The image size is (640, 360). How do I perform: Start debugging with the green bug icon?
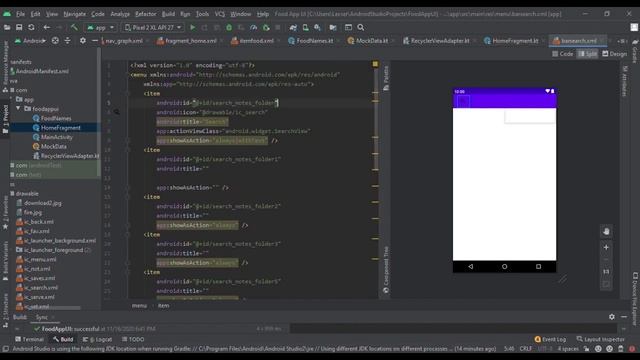point(229,27)
